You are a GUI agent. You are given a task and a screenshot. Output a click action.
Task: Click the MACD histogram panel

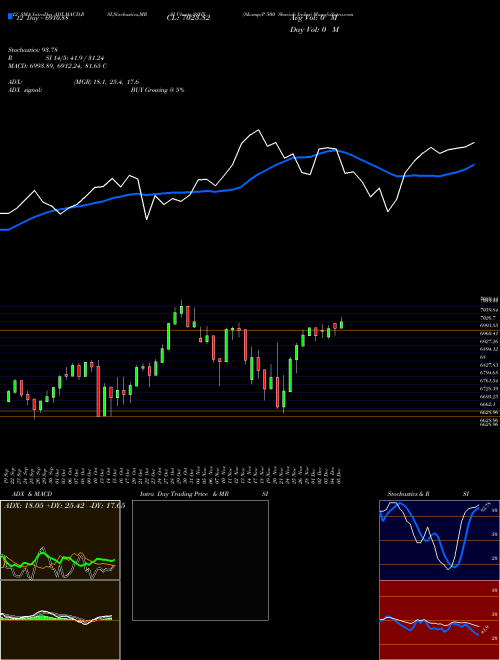60,620
